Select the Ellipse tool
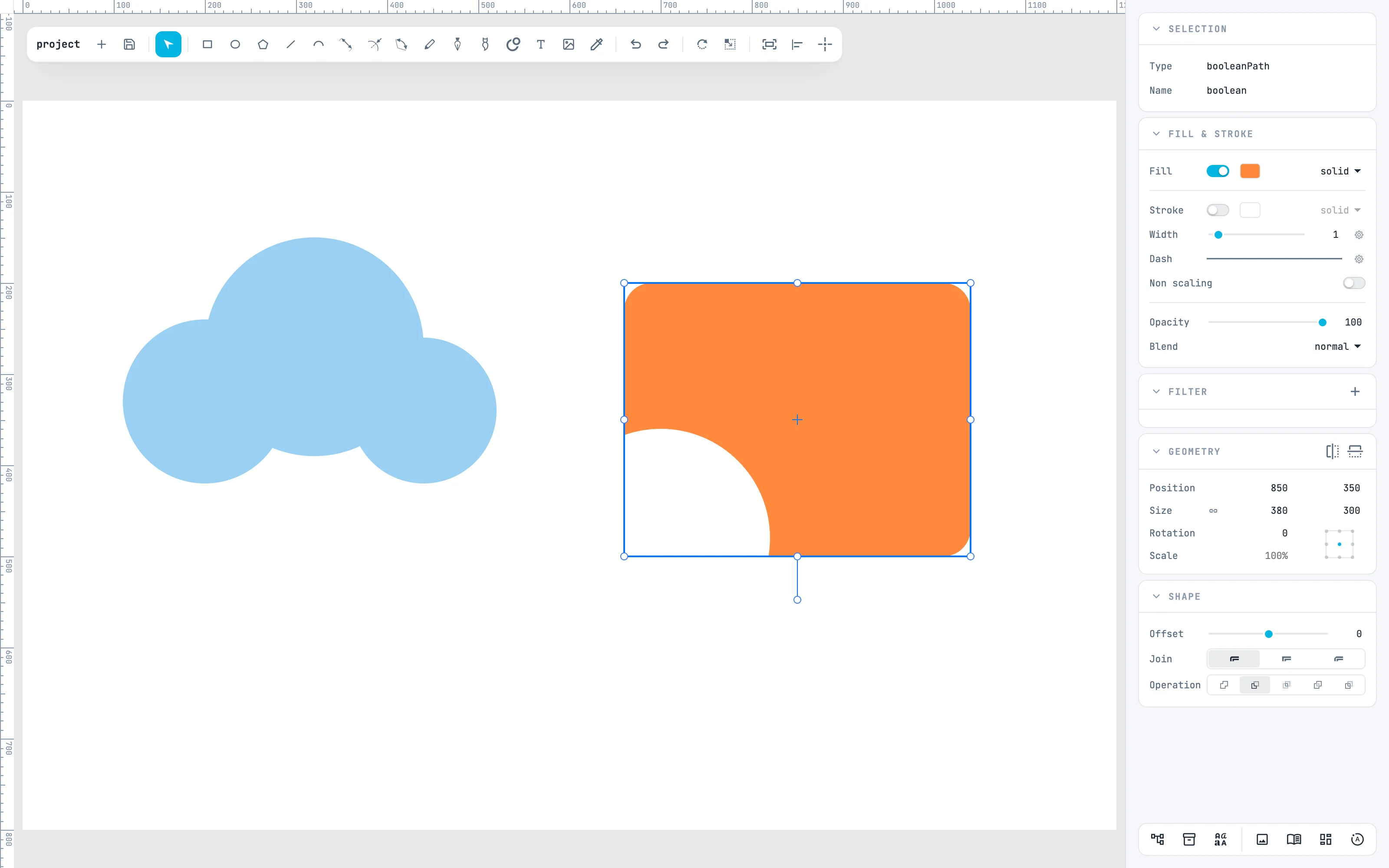Viewport: 1389px width, 868px height. point(235,44)
